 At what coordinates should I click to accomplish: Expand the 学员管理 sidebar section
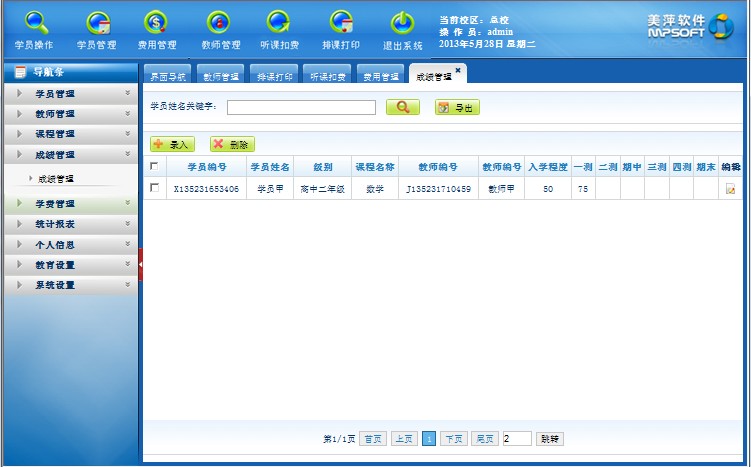(69, 94)
